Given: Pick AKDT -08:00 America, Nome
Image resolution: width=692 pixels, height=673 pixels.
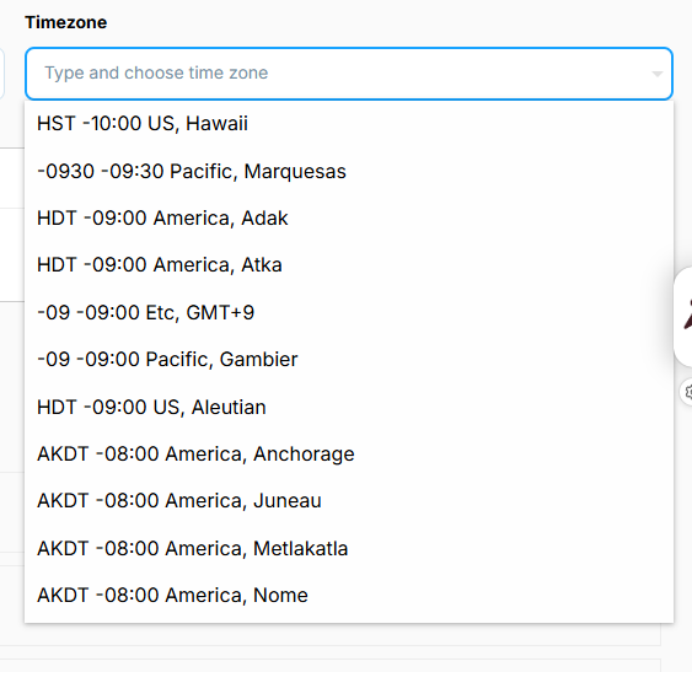Looking at the screenshot, I should point(172,595).
